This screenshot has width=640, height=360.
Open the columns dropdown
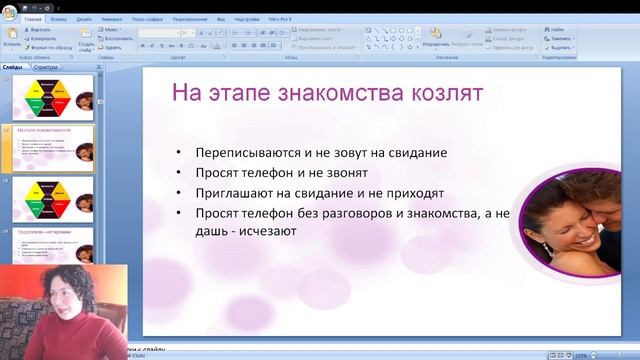tap(274, 45)
